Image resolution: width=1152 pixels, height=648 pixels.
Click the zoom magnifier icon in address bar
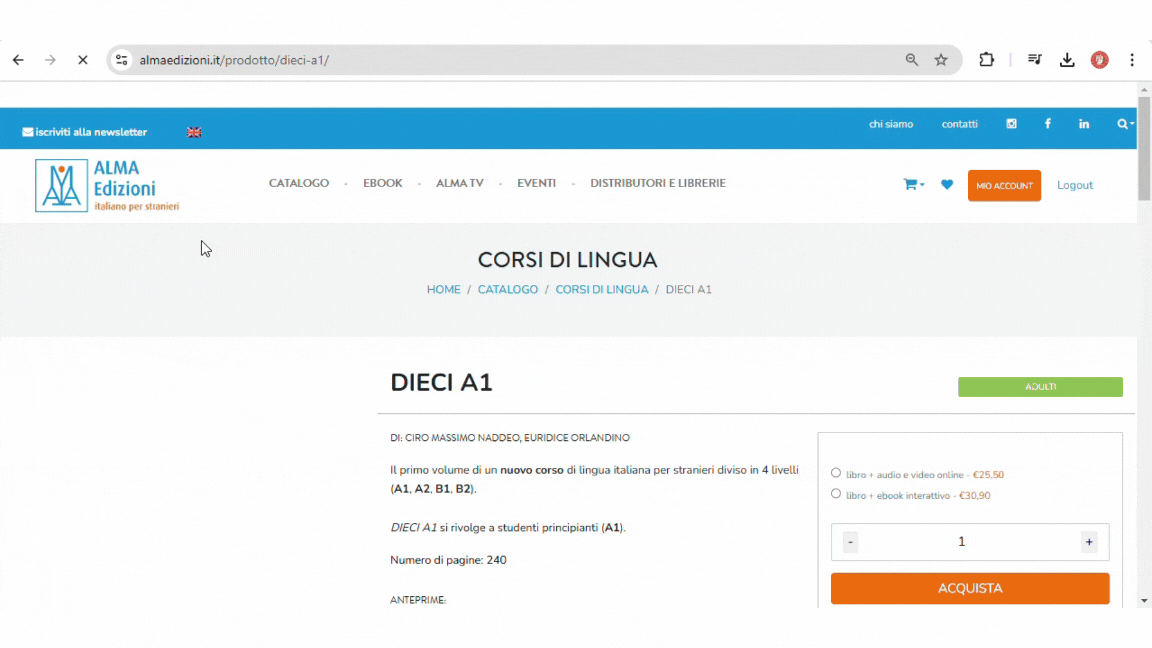(x=911, y=60)
